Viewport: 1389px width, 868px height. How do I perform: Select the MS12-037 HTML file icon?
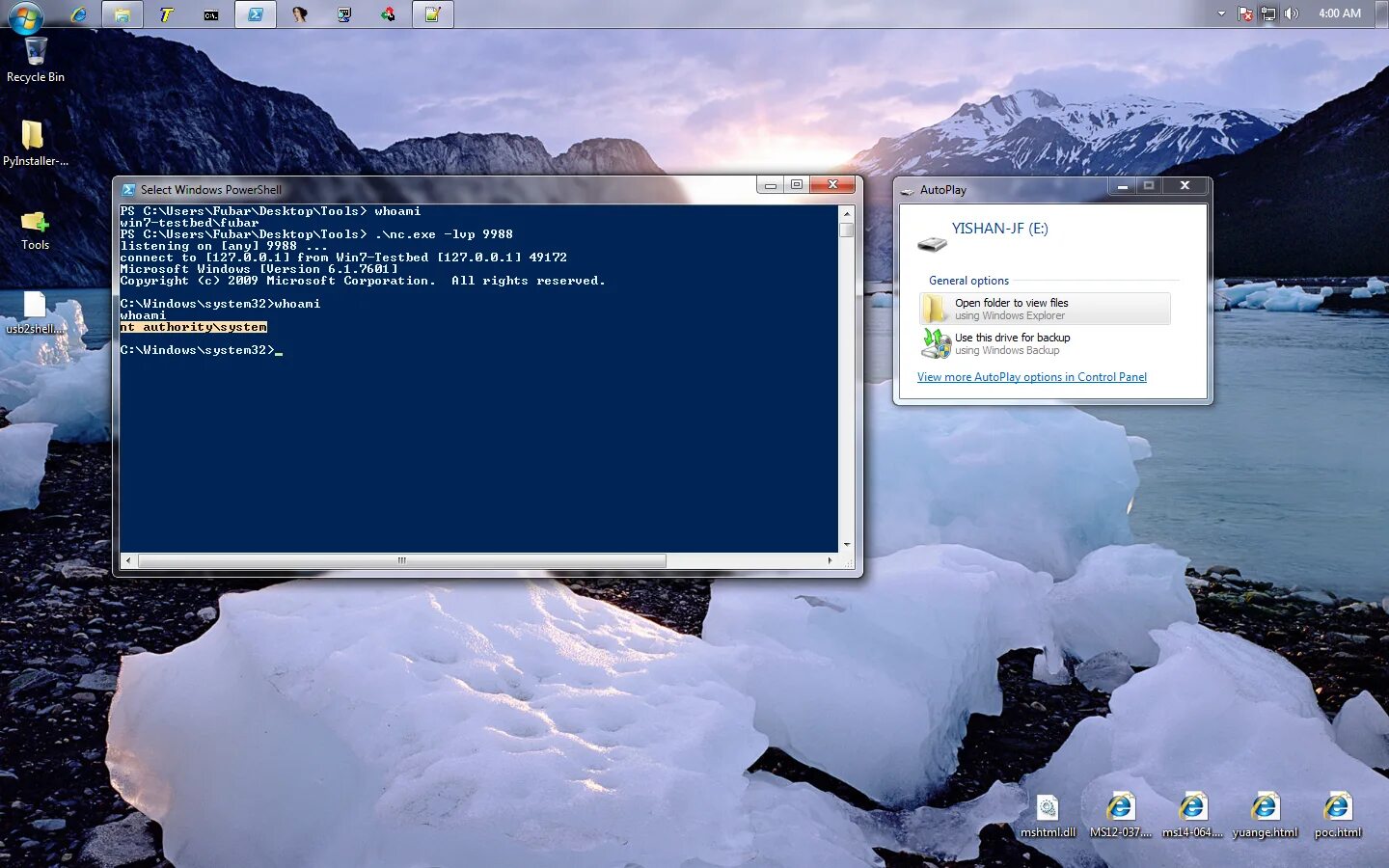pos(1120,816)
